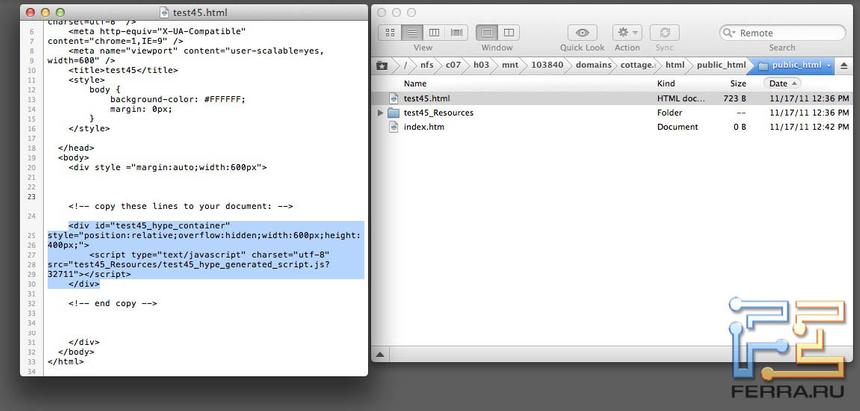Close the test45.html editor window

(x=30, y=12)
